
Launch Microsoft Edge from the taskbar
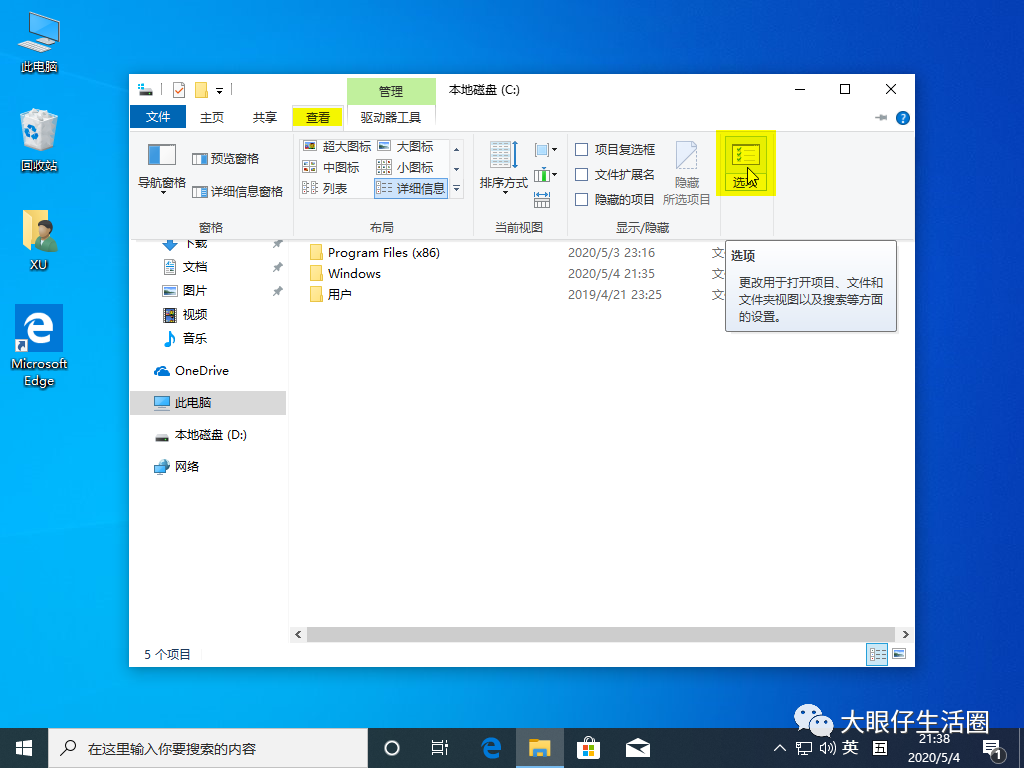point(489,747)
